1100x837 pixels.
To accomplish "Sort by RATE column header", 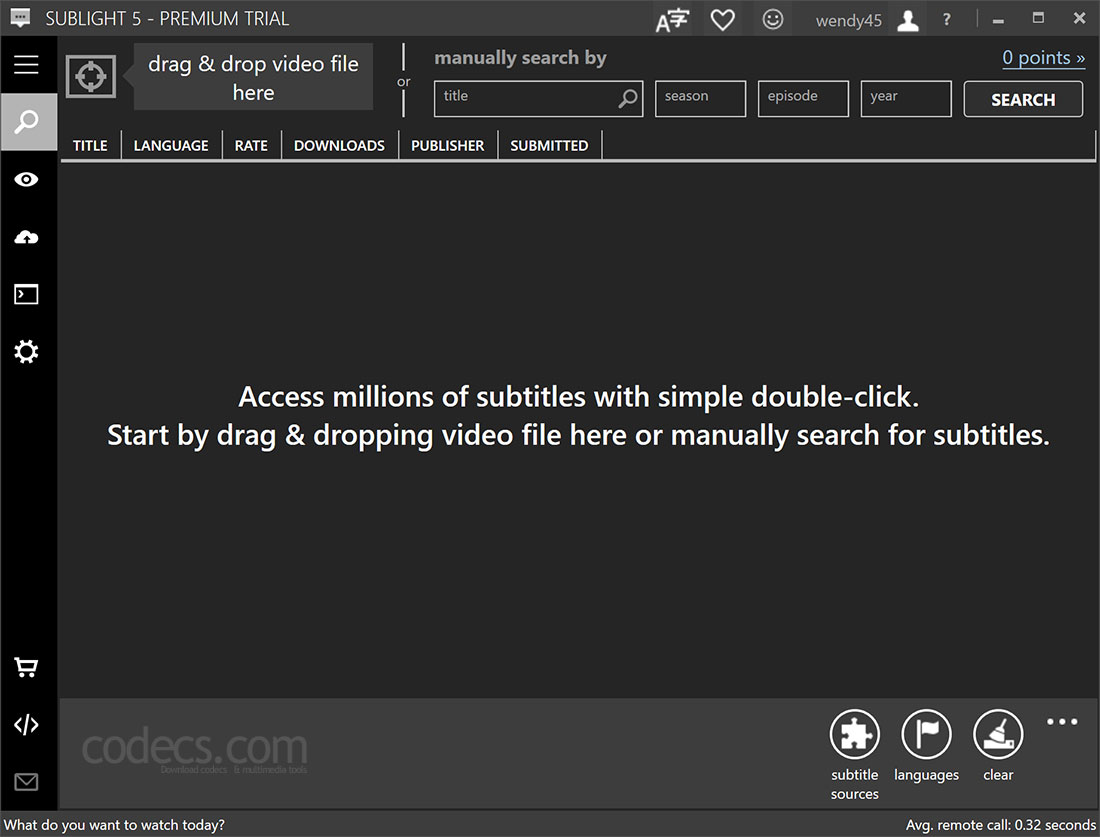I will tap(251, 145).
